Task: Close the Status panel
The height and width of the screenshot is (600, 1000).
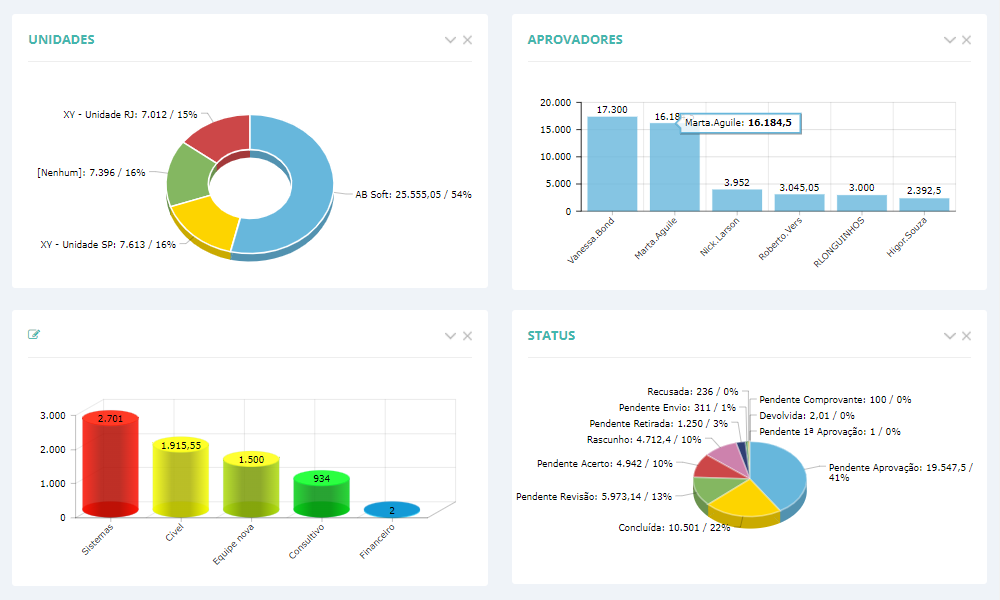Action: point(966,336)
